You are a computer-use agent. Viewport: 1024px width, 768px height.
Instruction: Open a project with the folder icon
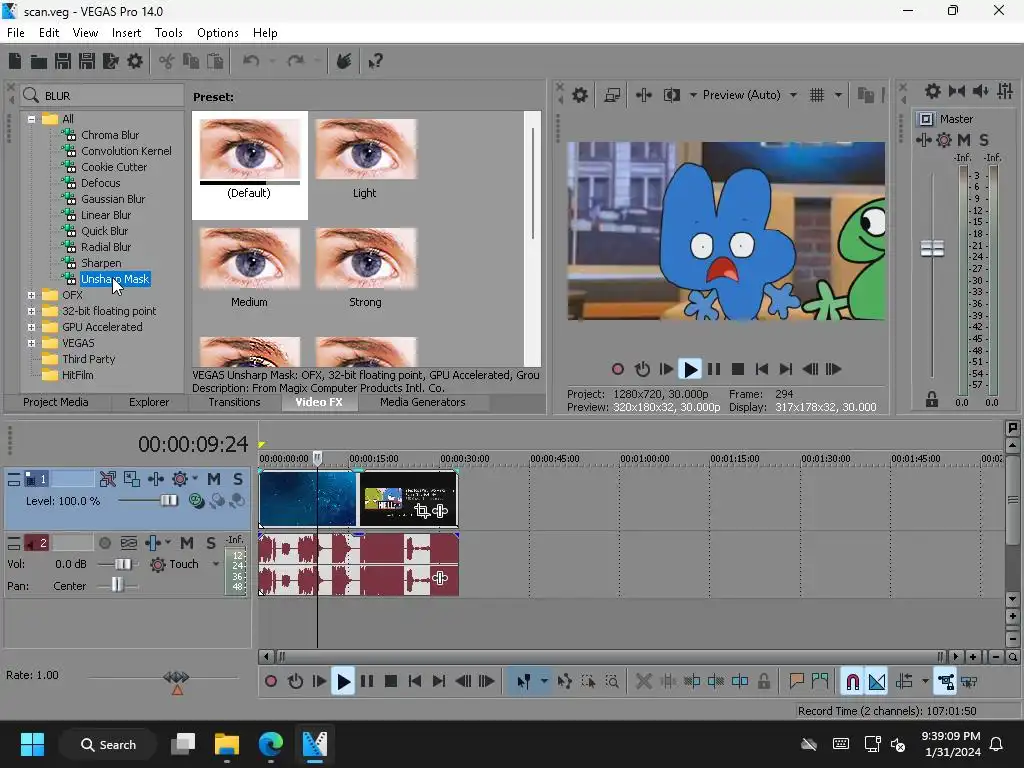pos(39,61)
